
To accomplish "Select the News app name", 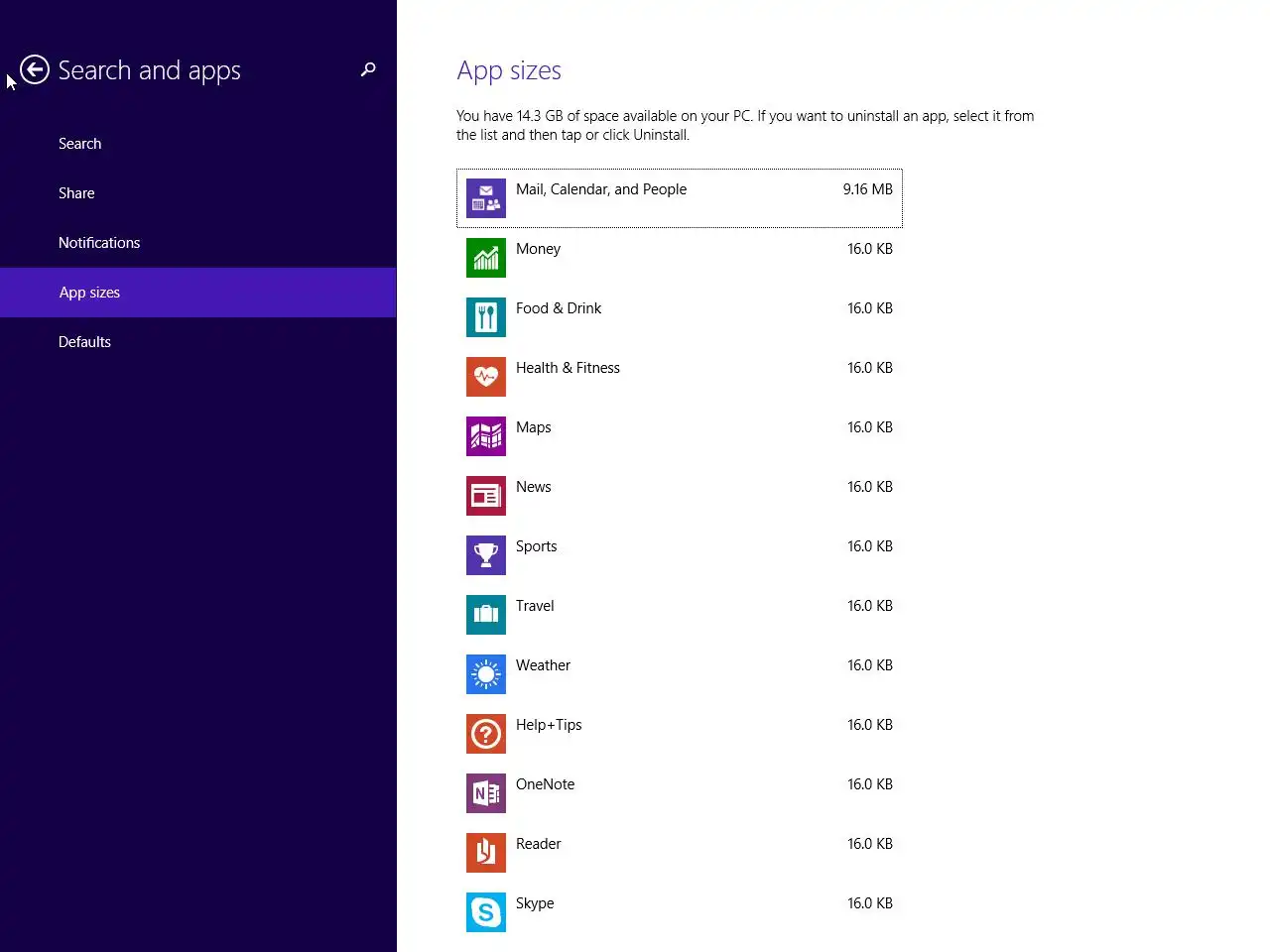I will [x=534, y=487].
